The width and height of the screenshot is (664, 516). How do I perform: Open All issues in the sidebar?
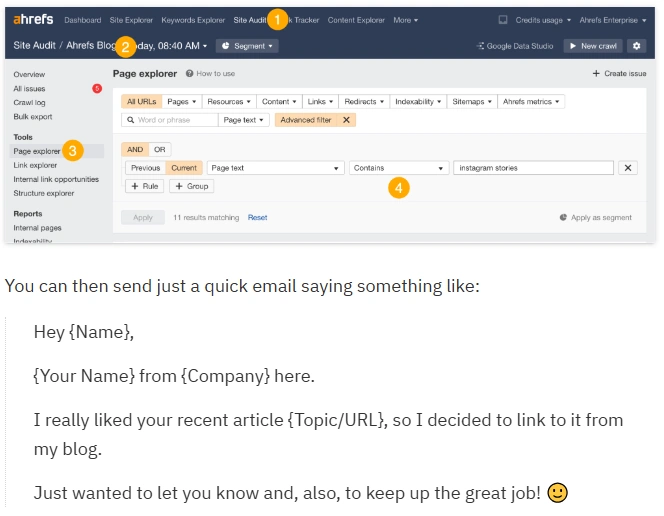[29, 88]
